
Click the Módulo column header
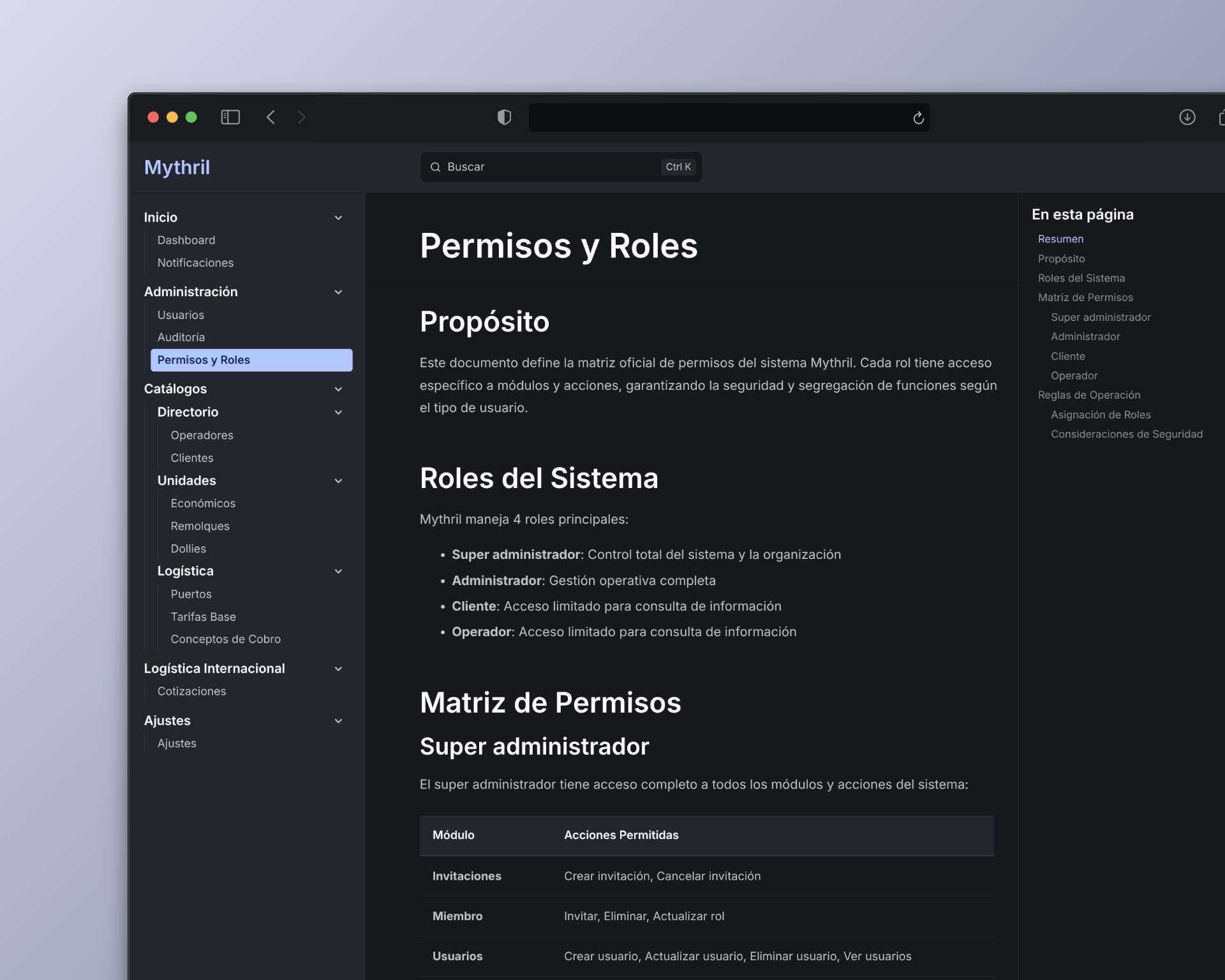(x=453, y=836)
